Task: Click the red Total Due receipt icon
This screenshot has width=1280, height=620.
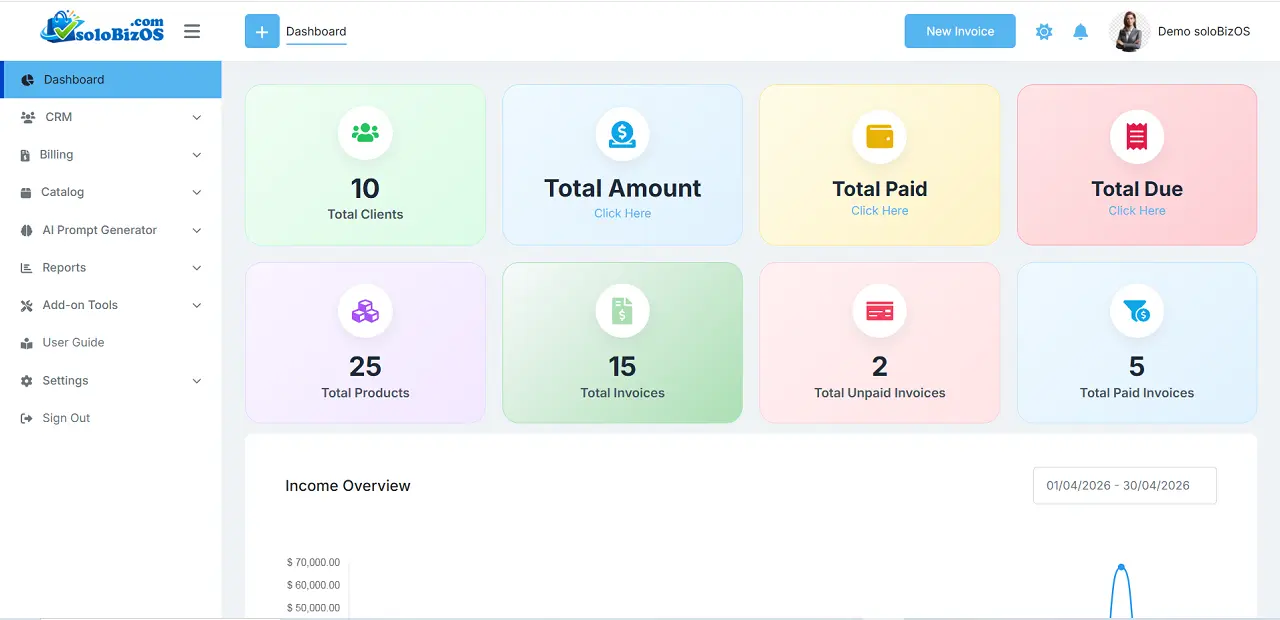Action: pyautogui.click(x=1137, y=137)
